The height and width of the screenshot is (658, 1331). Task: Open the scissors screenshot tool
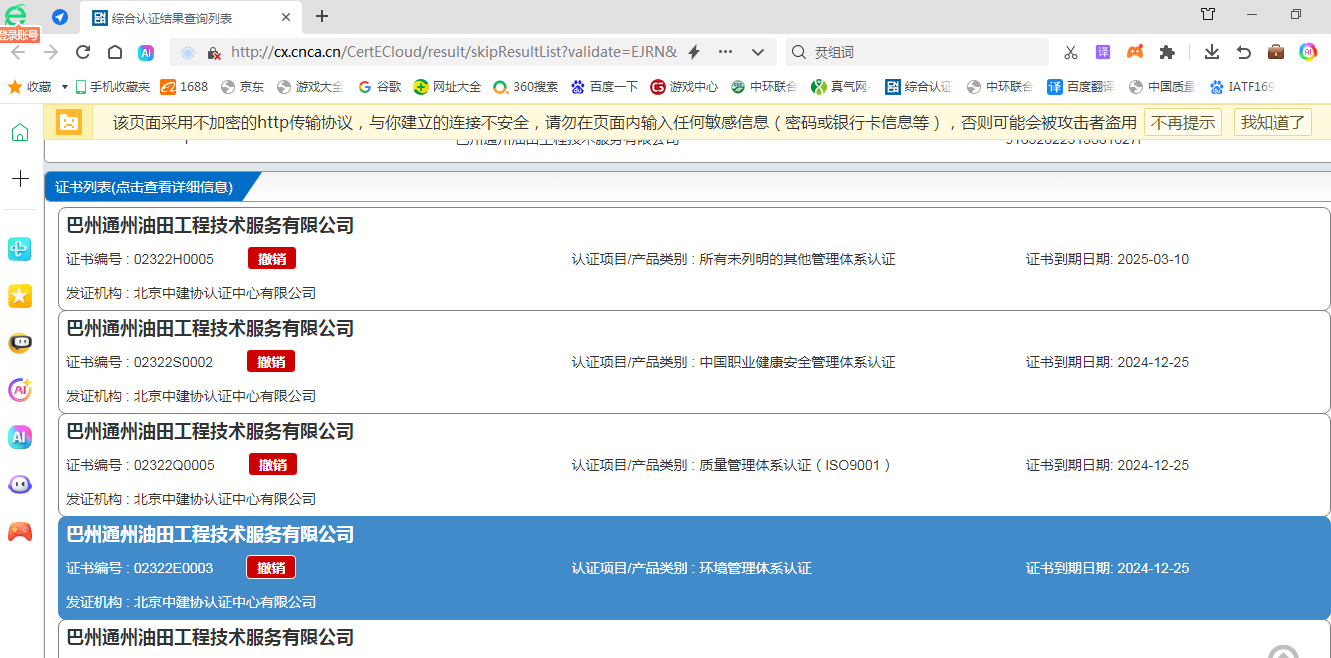coord(1071,52)
